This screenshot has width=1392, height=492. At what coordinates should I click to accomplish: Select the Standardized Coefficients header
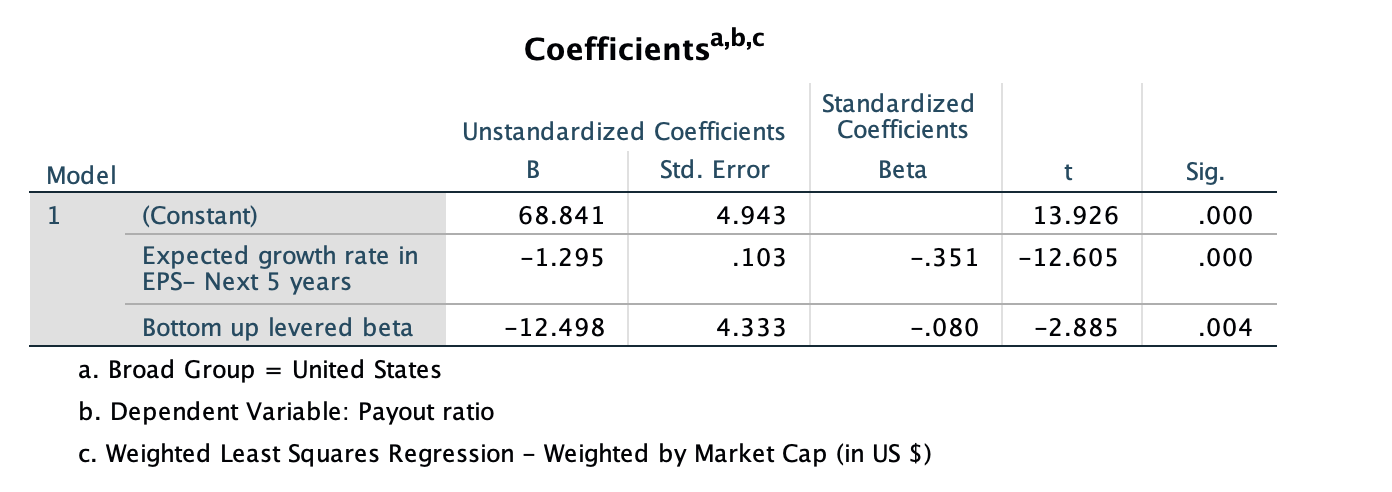point(897,116)
